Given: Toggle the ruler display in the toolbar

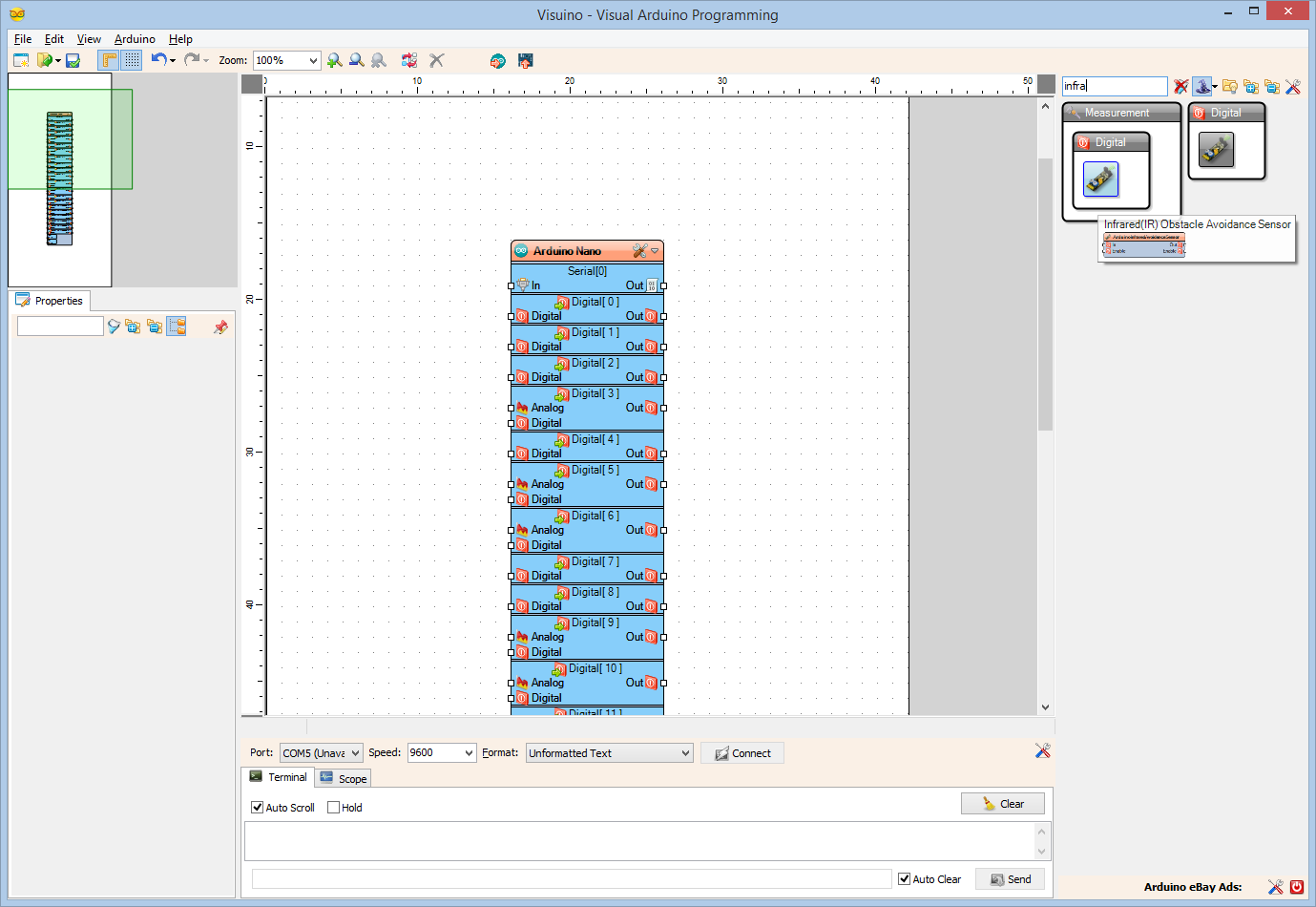Looking at the screenshot, I should tap(110, 60).
